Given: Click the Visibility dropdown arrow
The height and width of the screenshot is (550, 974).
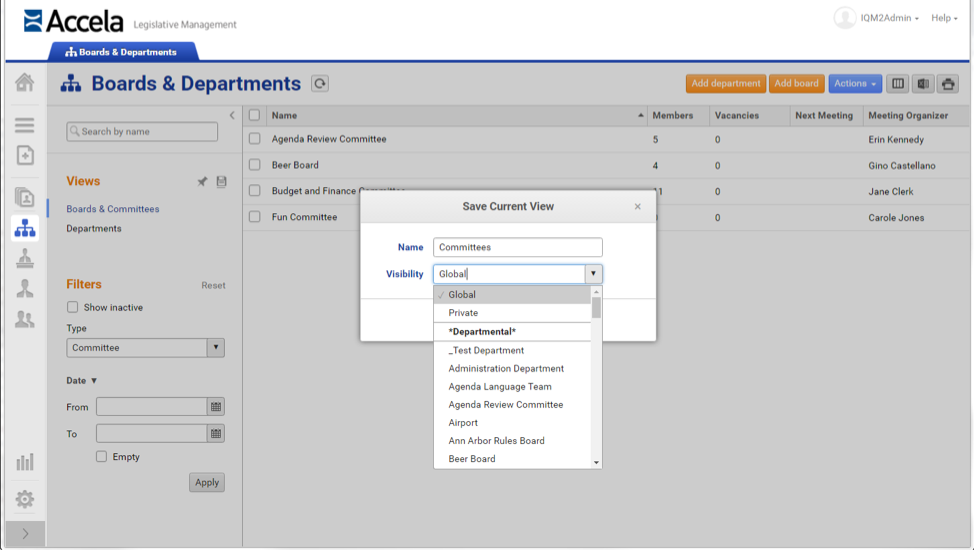Looking at the screenshot, I should coord(593,273).
